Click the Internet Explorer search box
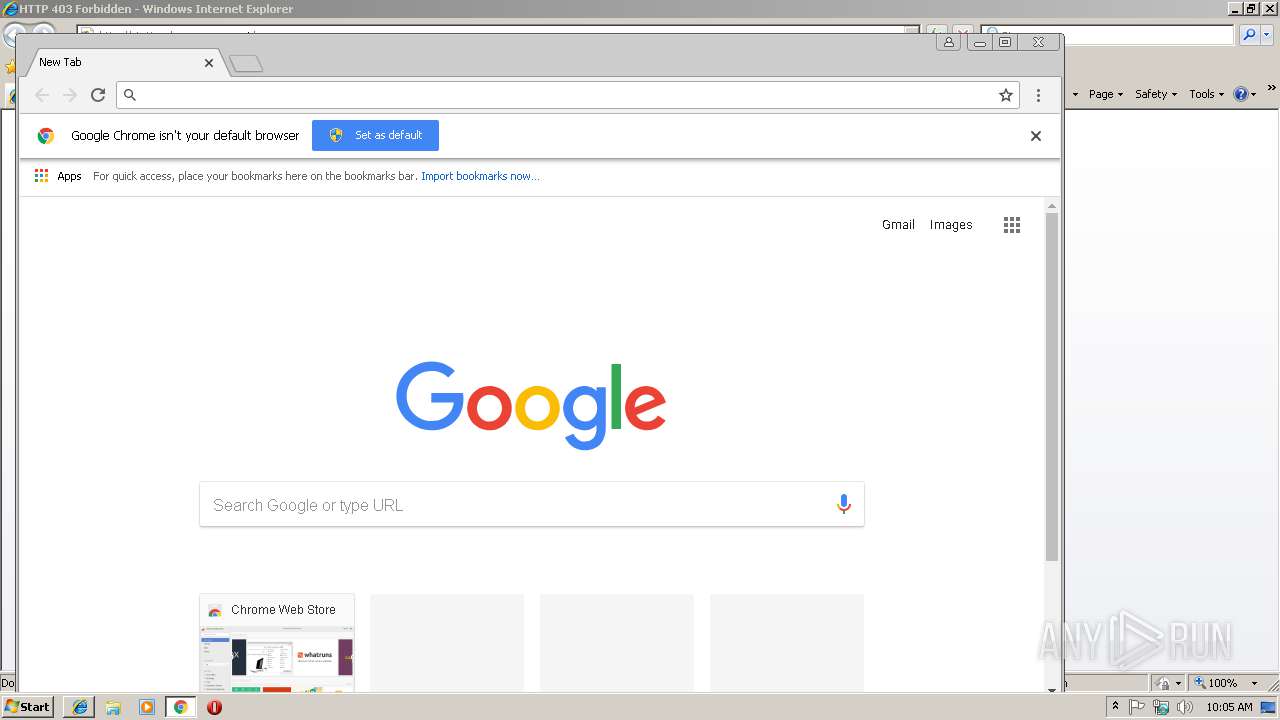 tap(1107, 35)
